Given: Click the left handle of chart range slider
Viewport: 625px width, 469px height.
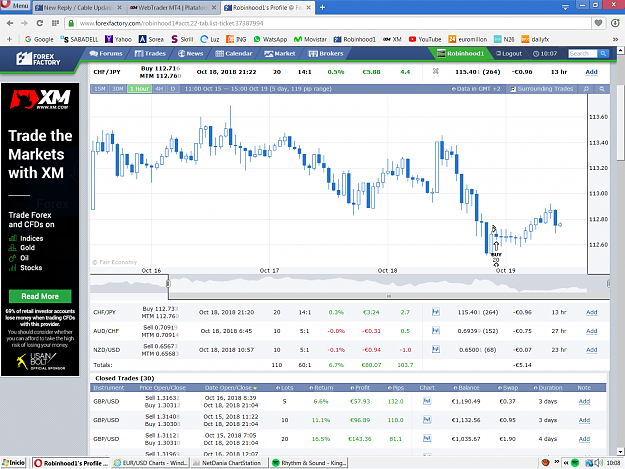Looking at the screenshot, I should [168, 283].
